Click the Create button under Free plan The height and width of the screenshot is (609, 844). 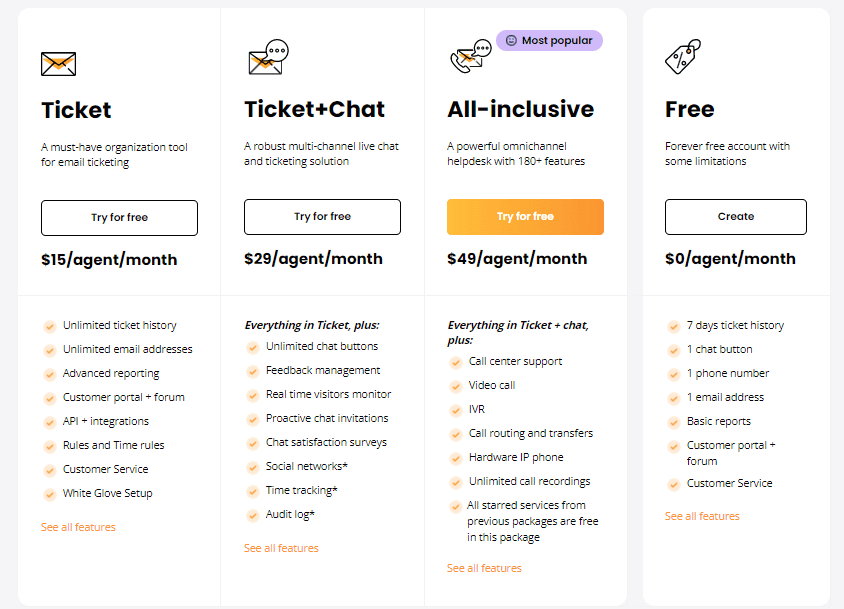(x=735, y=216)
